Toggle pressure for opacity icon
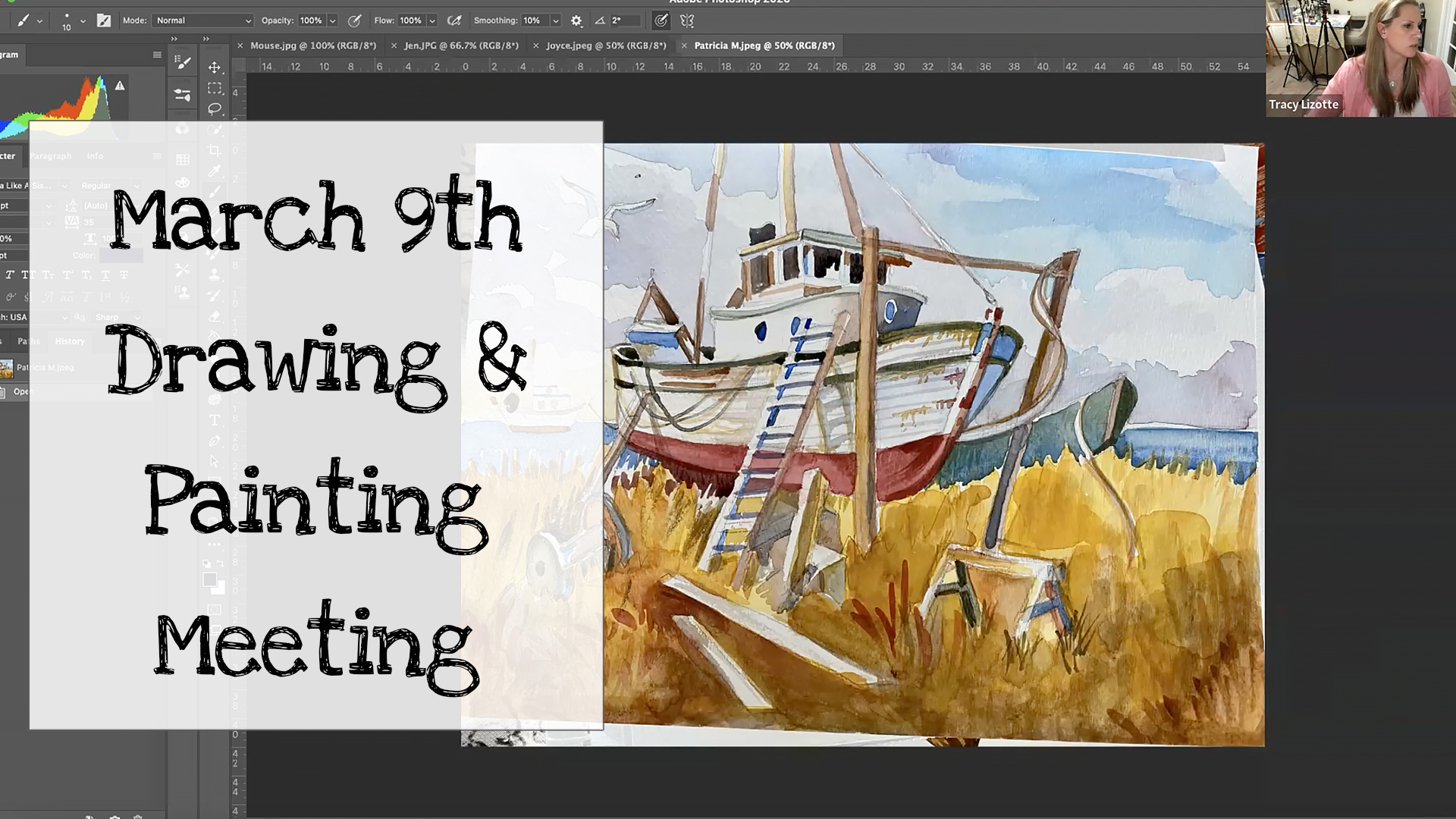Image resolution: width=1456 pixels, height=819 pixels. 354,20
